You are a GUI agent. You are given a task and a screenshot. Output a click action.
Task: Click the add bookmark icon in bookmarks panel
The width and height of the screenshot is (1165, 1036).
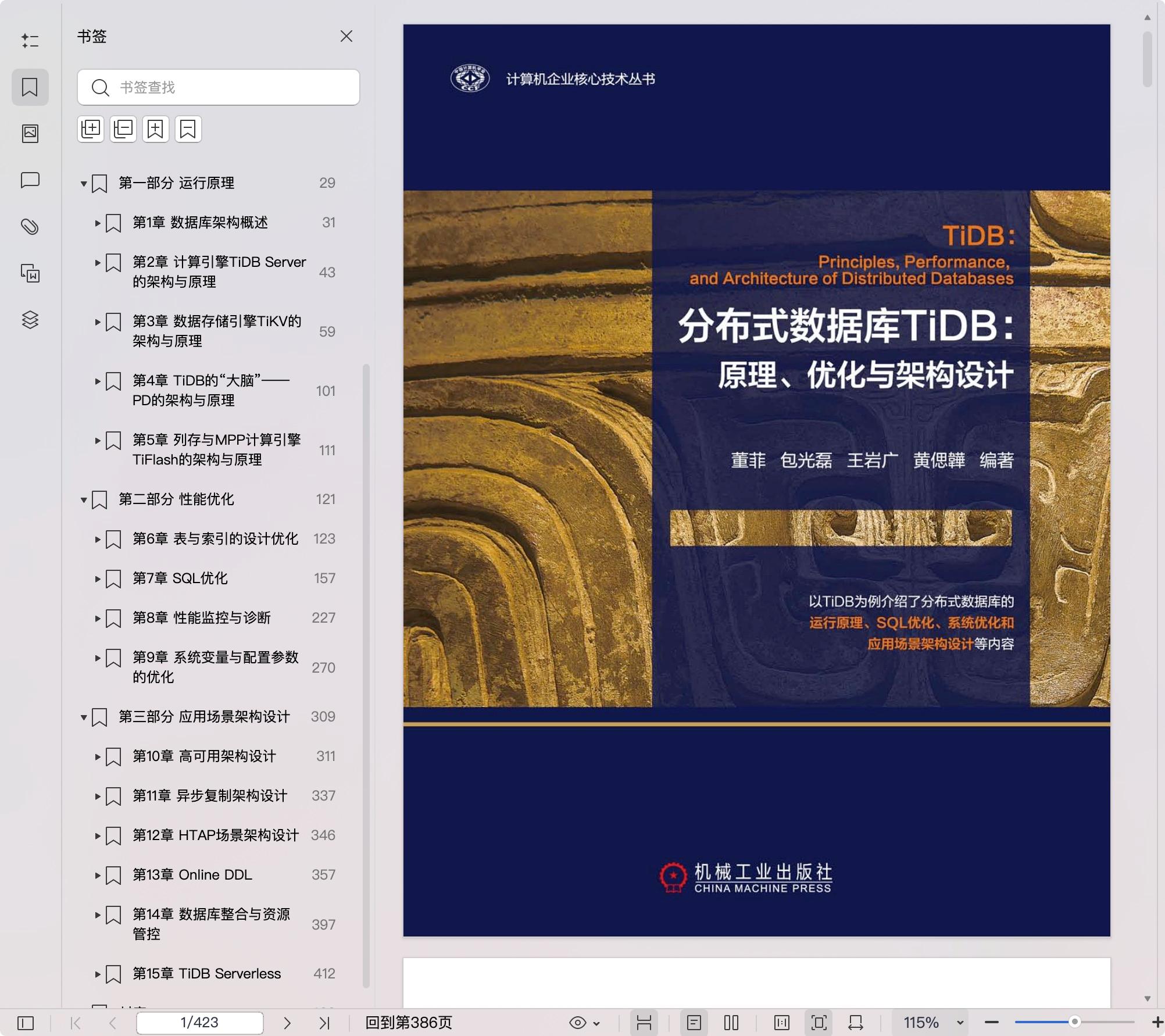[155, 128]
